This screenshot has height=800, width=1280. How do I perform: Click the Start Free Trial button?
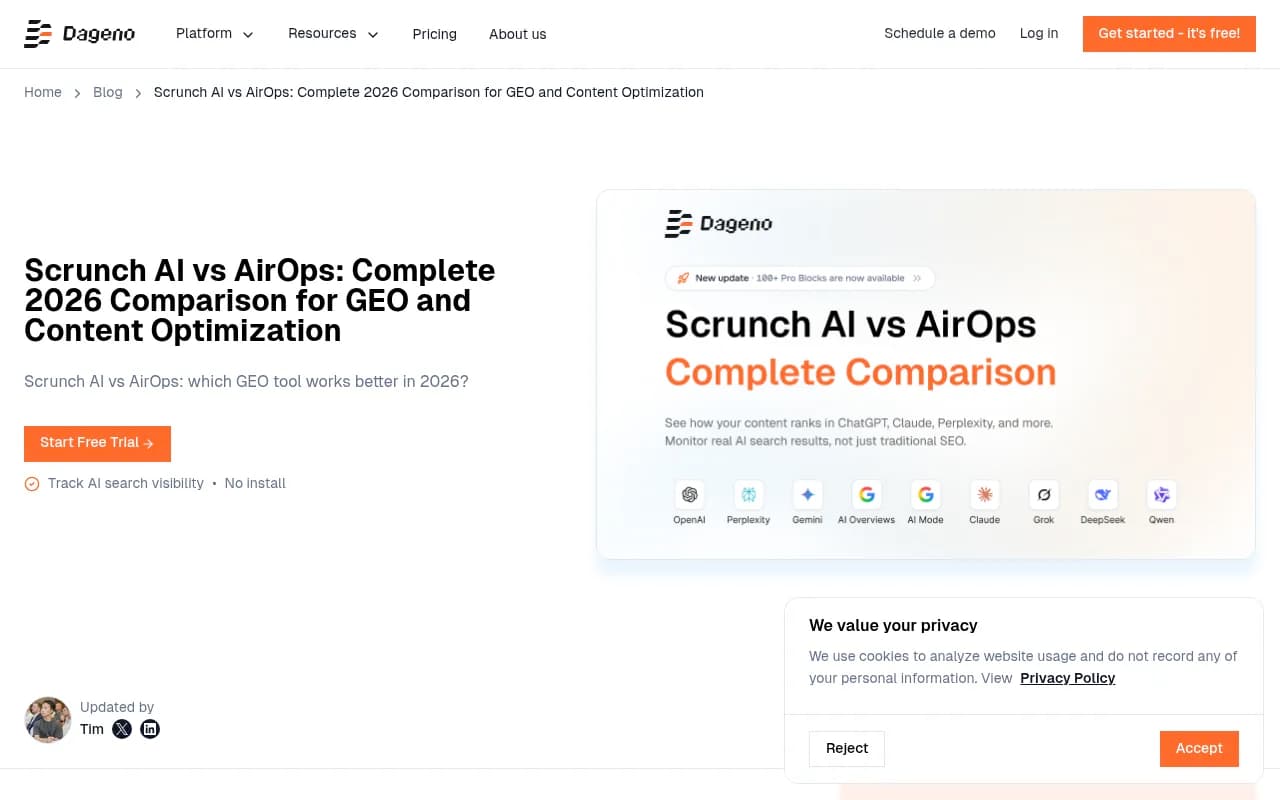(x=97, y=444)
